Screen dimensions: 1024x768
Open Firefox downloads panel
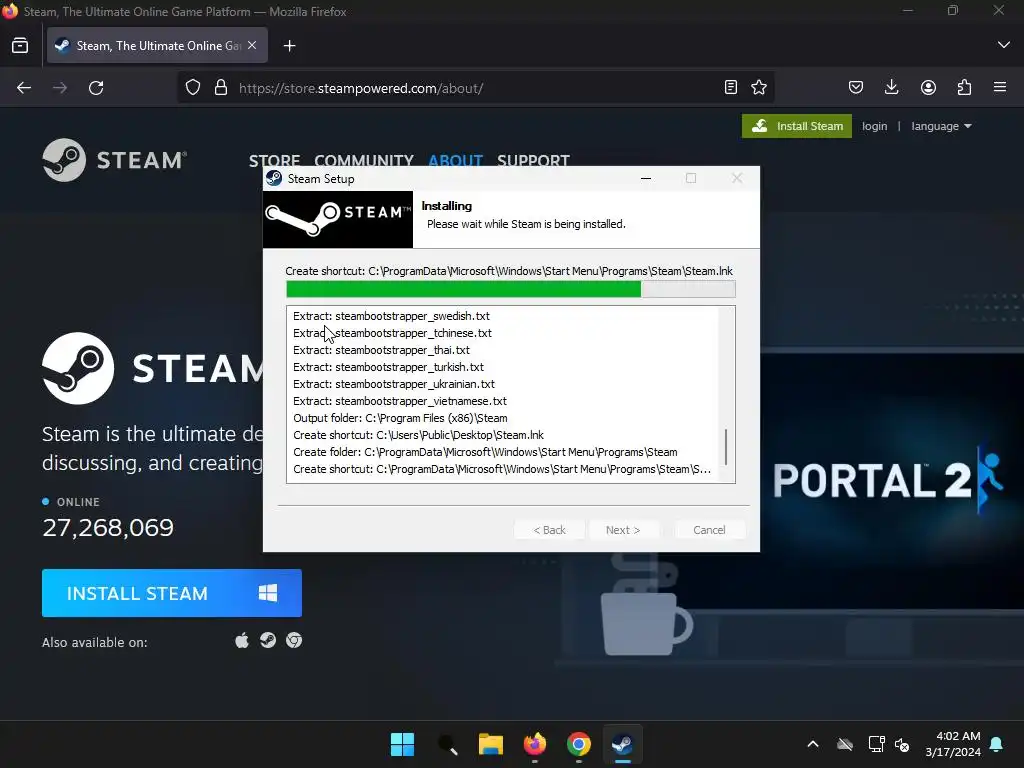coord(891,88)
